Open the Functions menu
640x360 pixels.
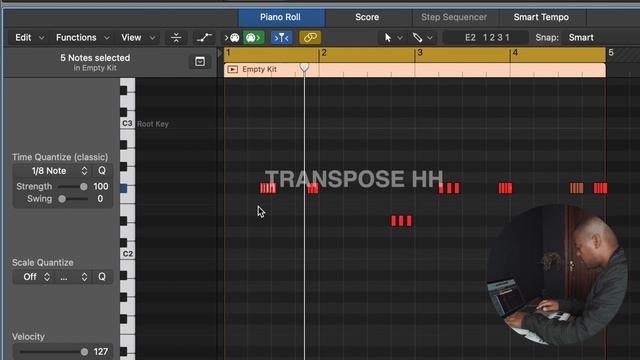point(82,38)
